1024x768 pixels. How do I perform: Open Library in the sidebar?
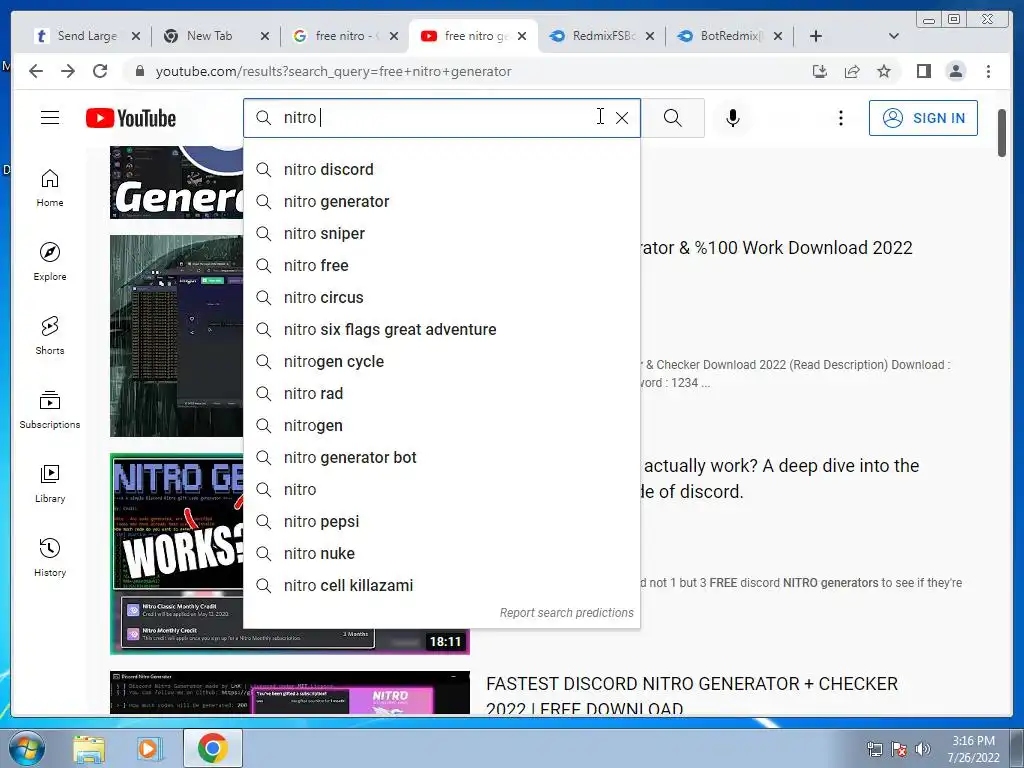pos(50,483)
